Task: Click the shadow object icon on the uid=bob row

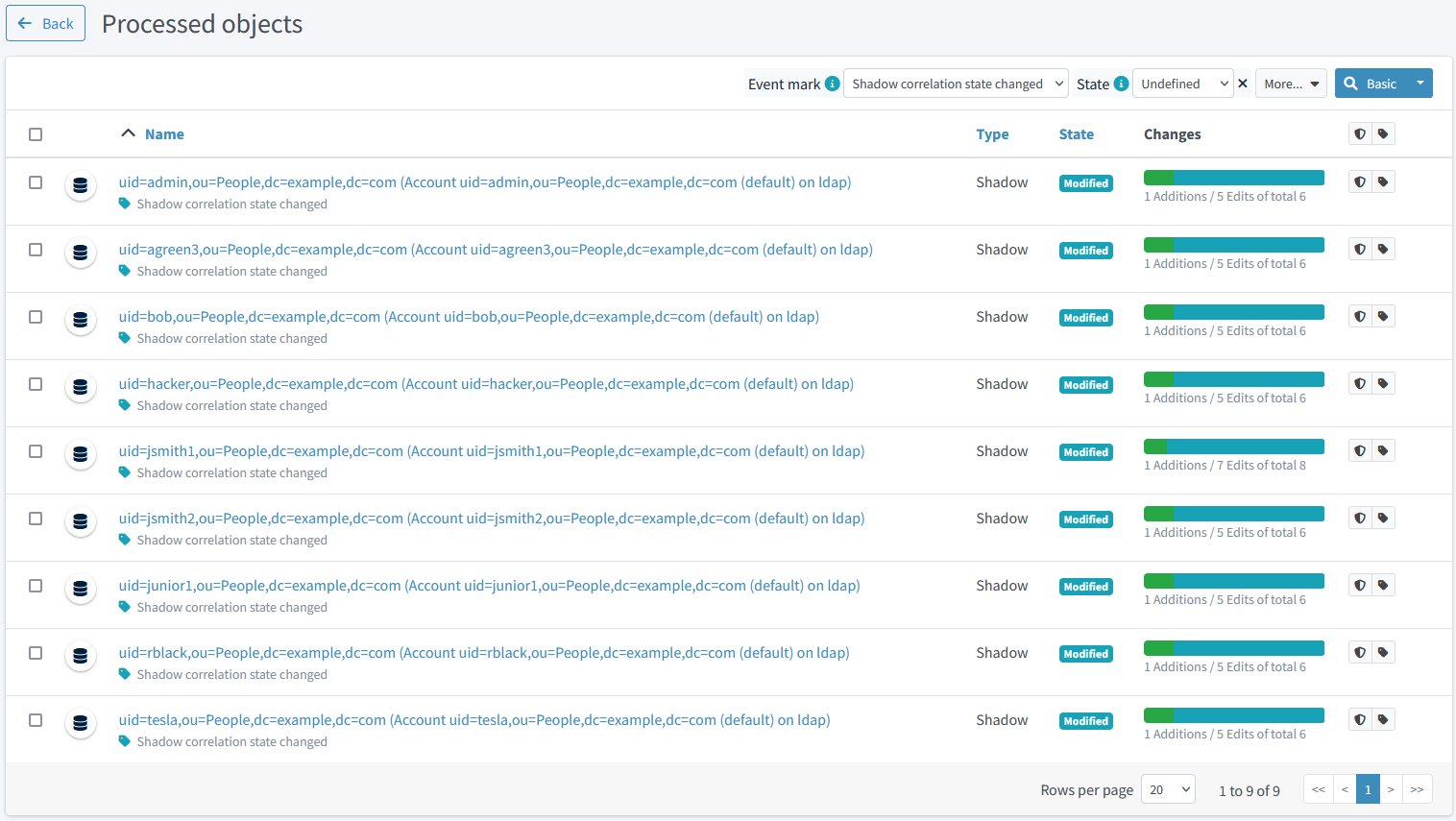Action: pyautogui.click(x=81, y=318)
